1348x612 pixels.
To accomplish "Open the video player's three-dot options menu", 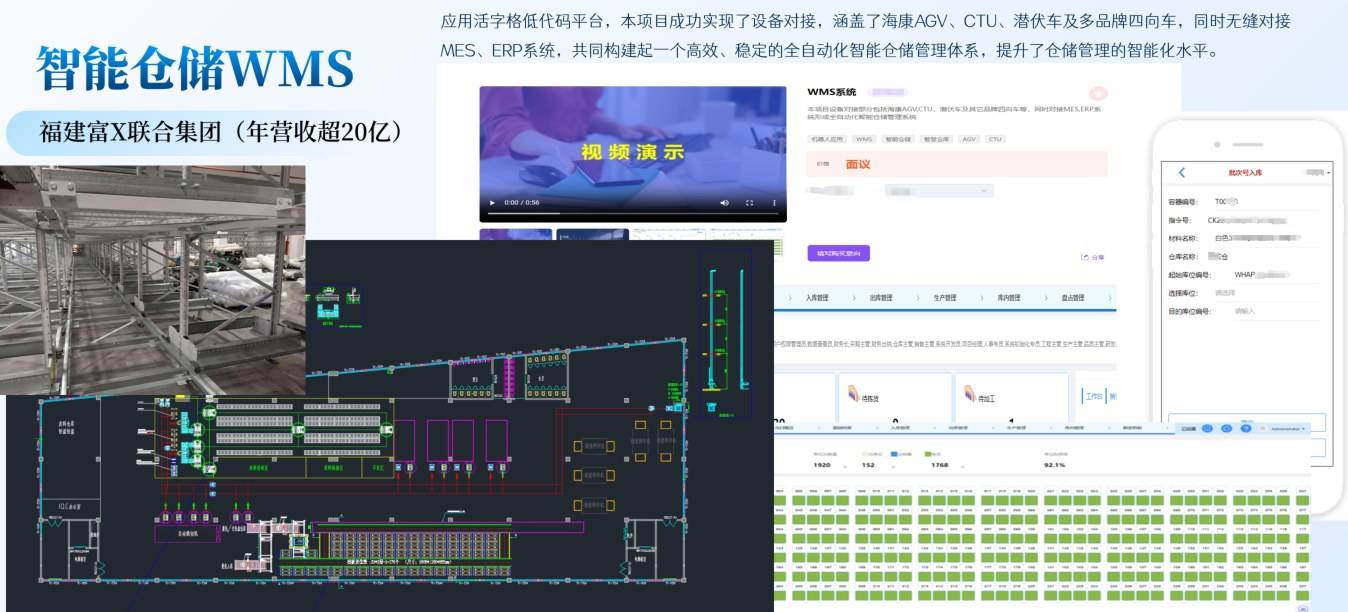I will point(774,203).
